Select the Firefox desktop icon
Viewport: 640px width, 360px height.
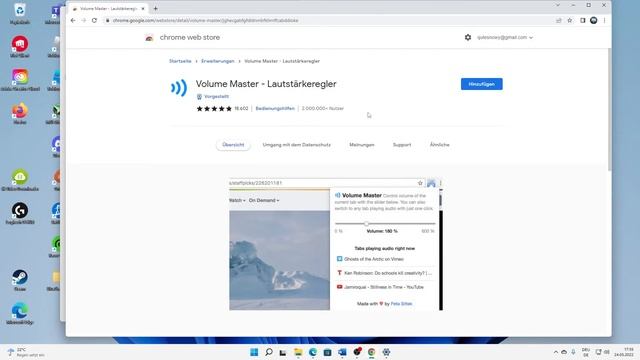[x=20, y=113]
